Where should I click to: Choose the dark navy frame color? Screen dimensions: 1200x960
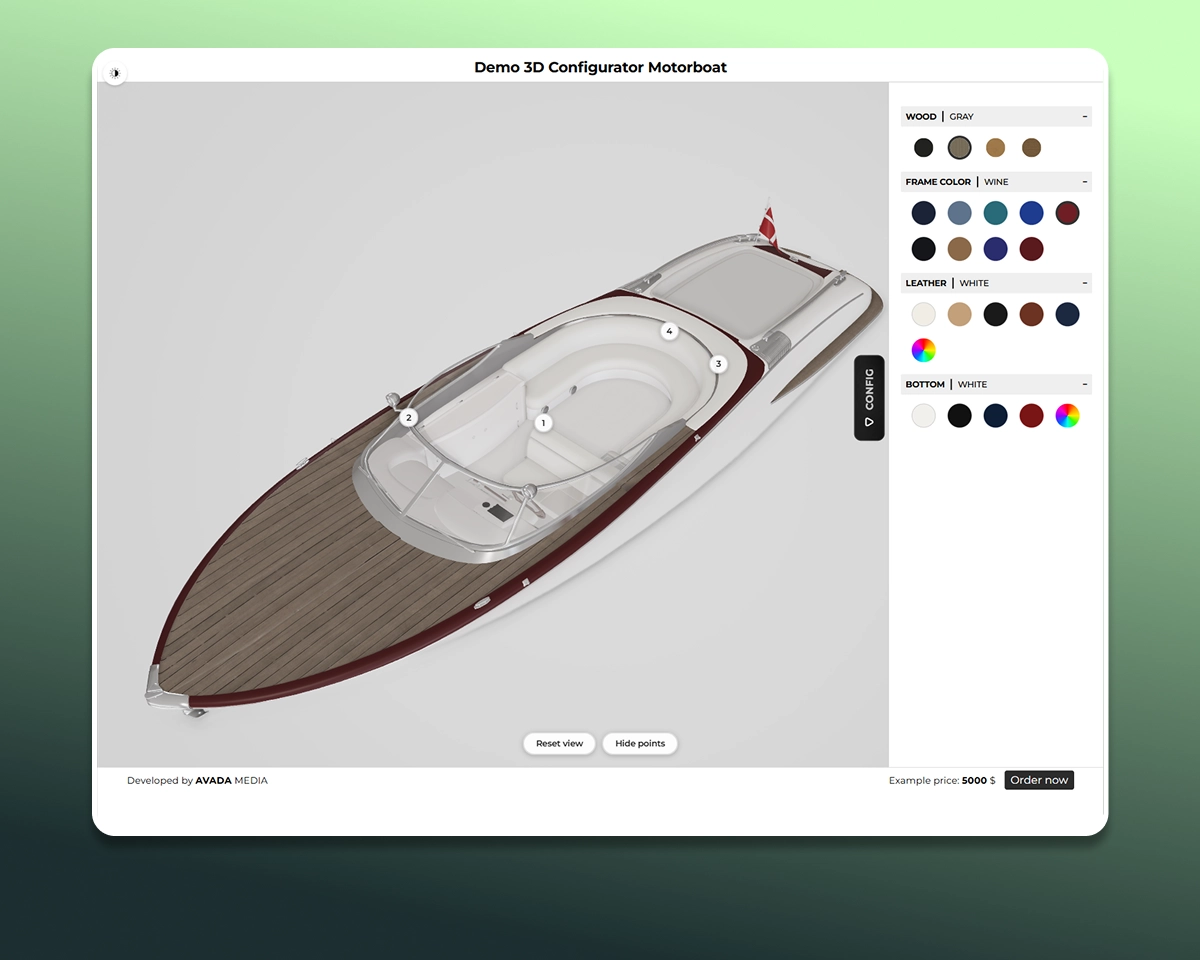(x=924, y=213)
